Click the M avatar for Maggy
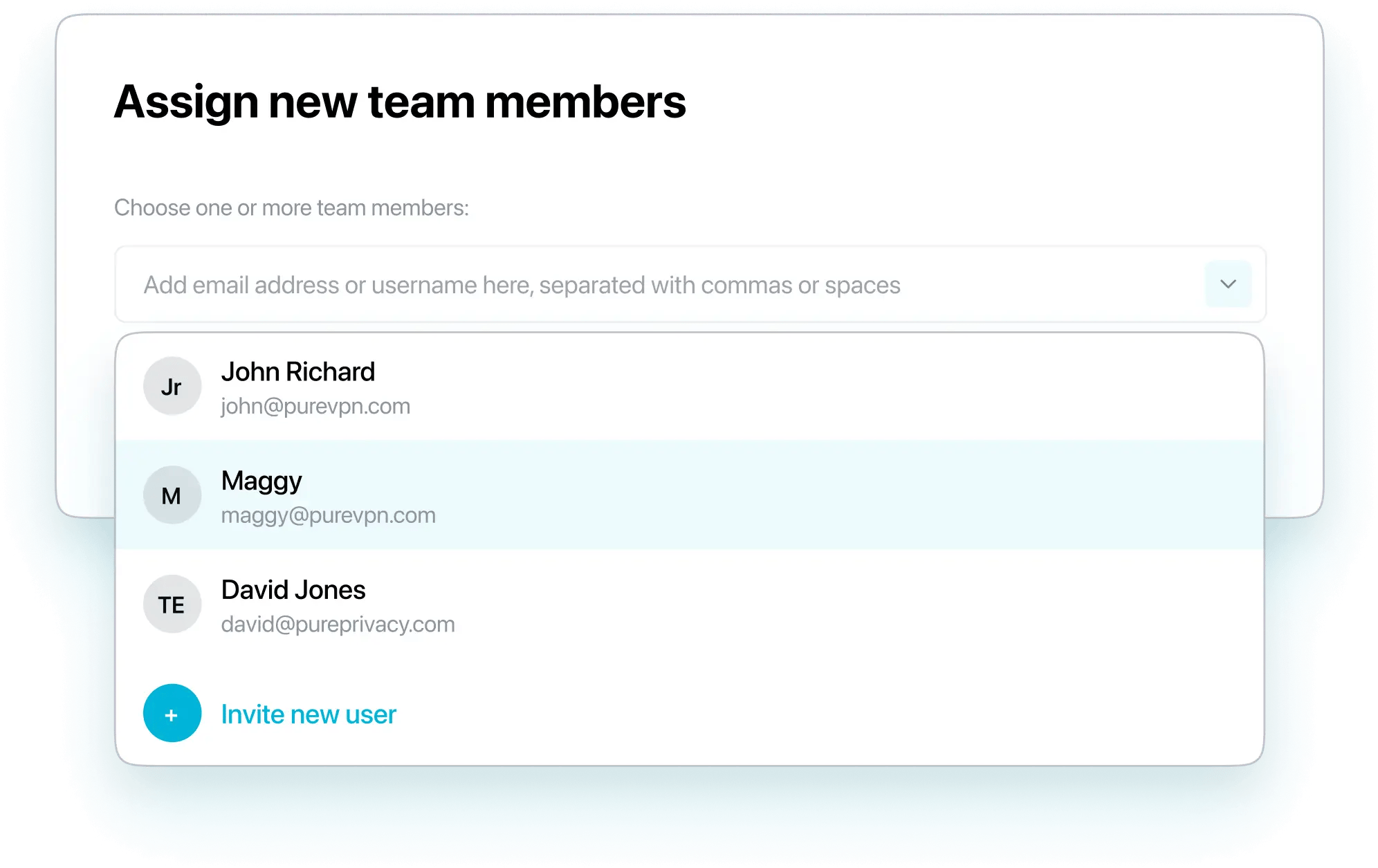Viewport: 1378px width, 868px height. pos(172,495)
